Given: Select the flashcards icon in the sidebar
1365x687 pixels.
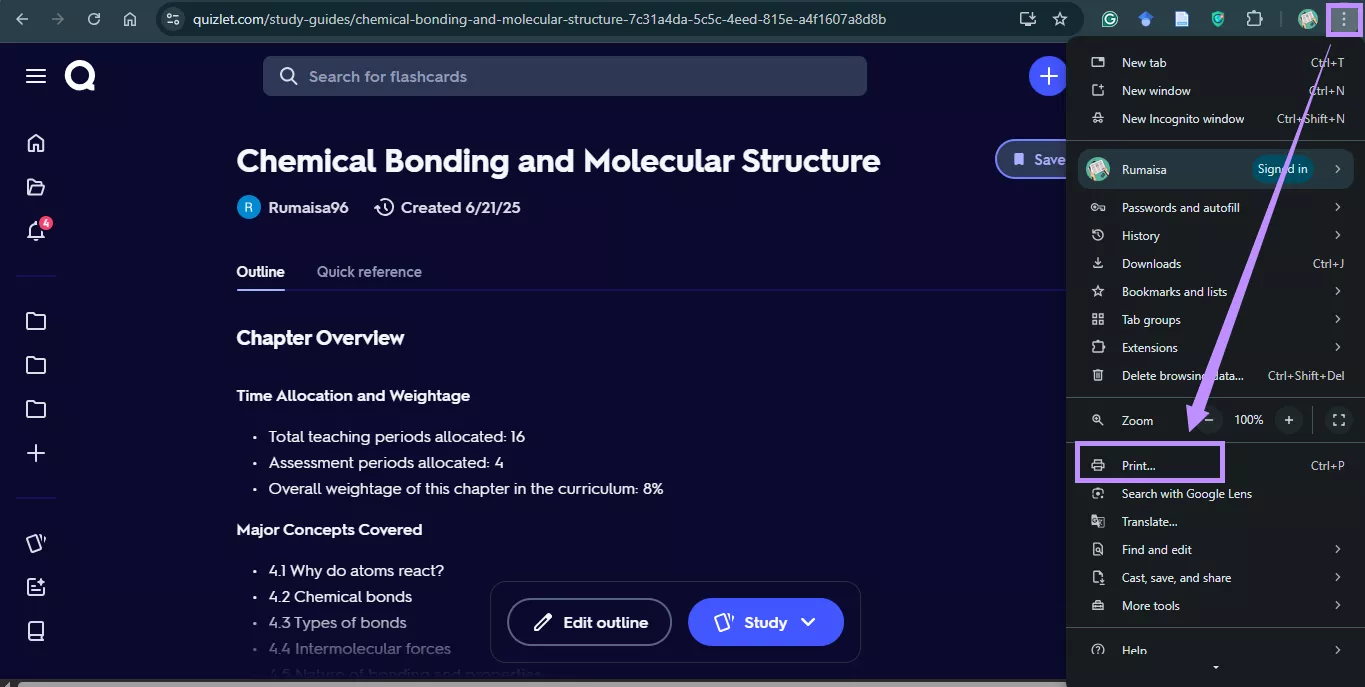Looking at the screenshot, I should coord(35,543).
